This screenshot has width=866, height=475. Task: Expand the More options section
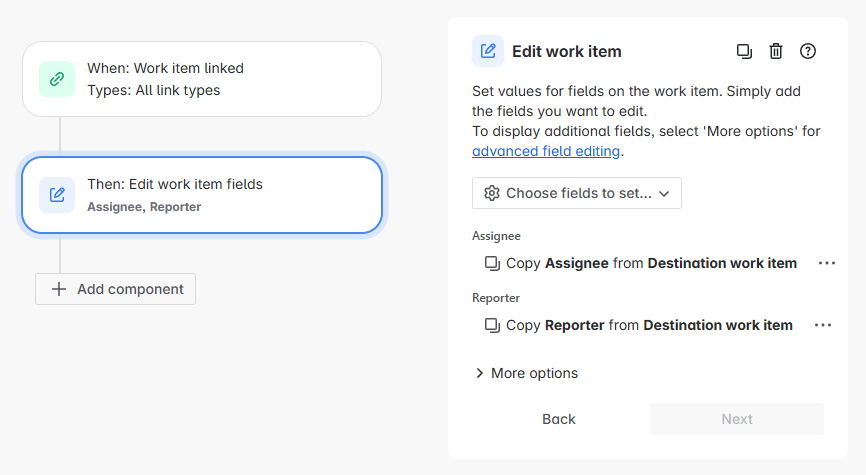pyautogui.click(x=526, y=373)
